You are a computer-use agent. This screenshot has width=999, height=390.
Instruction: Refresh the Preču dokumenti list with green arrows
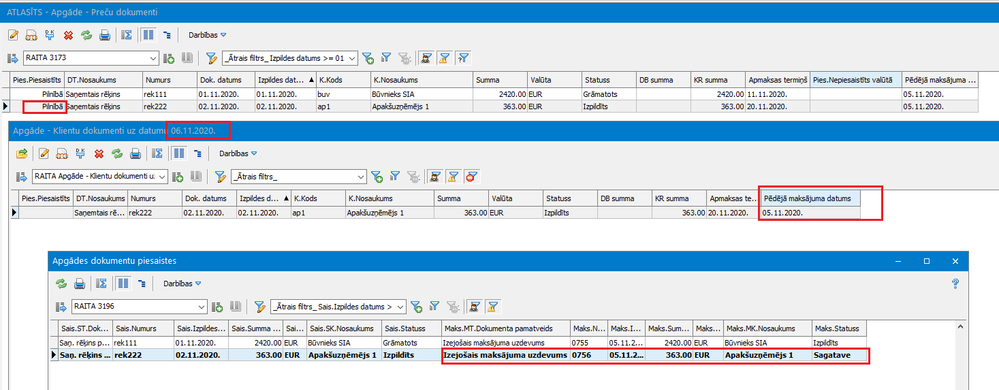coord(86,35)
